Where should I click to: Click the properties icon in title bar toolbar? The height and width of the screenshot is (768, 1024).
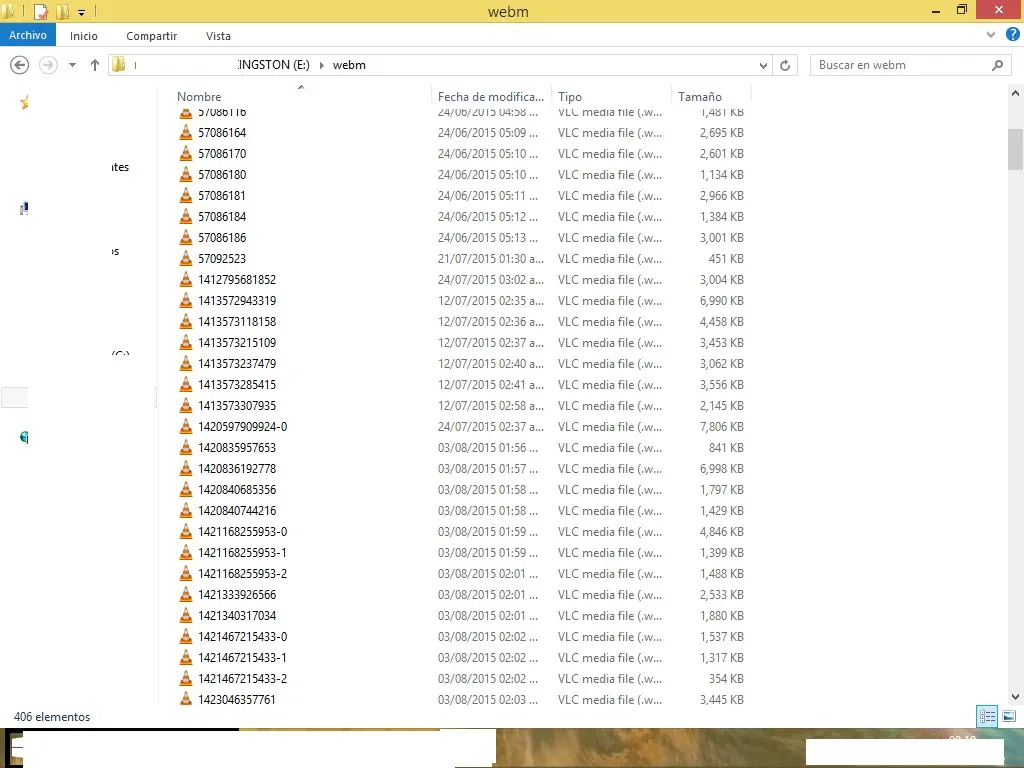40,12
